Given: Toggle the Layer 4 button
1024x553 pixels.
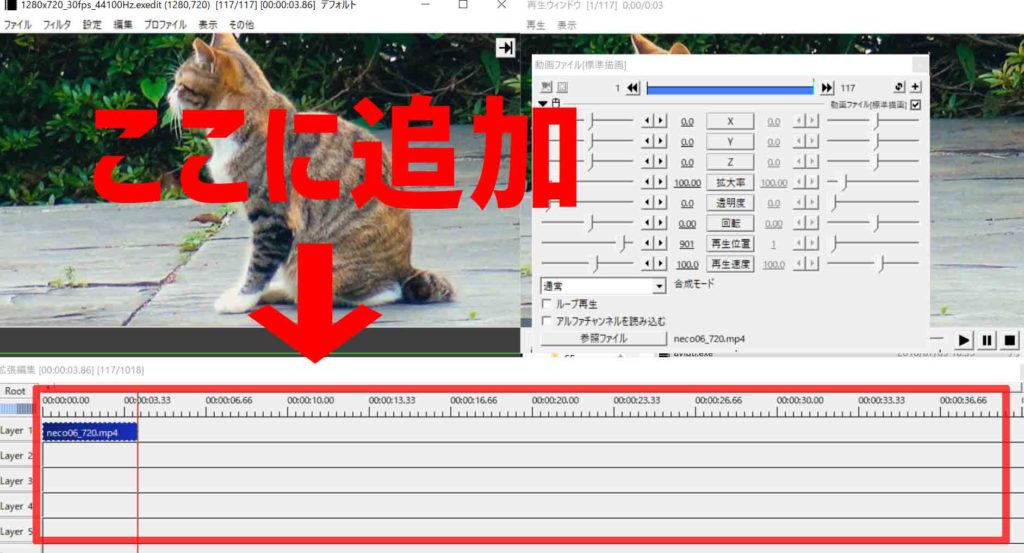Looking at the screenshot, I should [16, 506].
